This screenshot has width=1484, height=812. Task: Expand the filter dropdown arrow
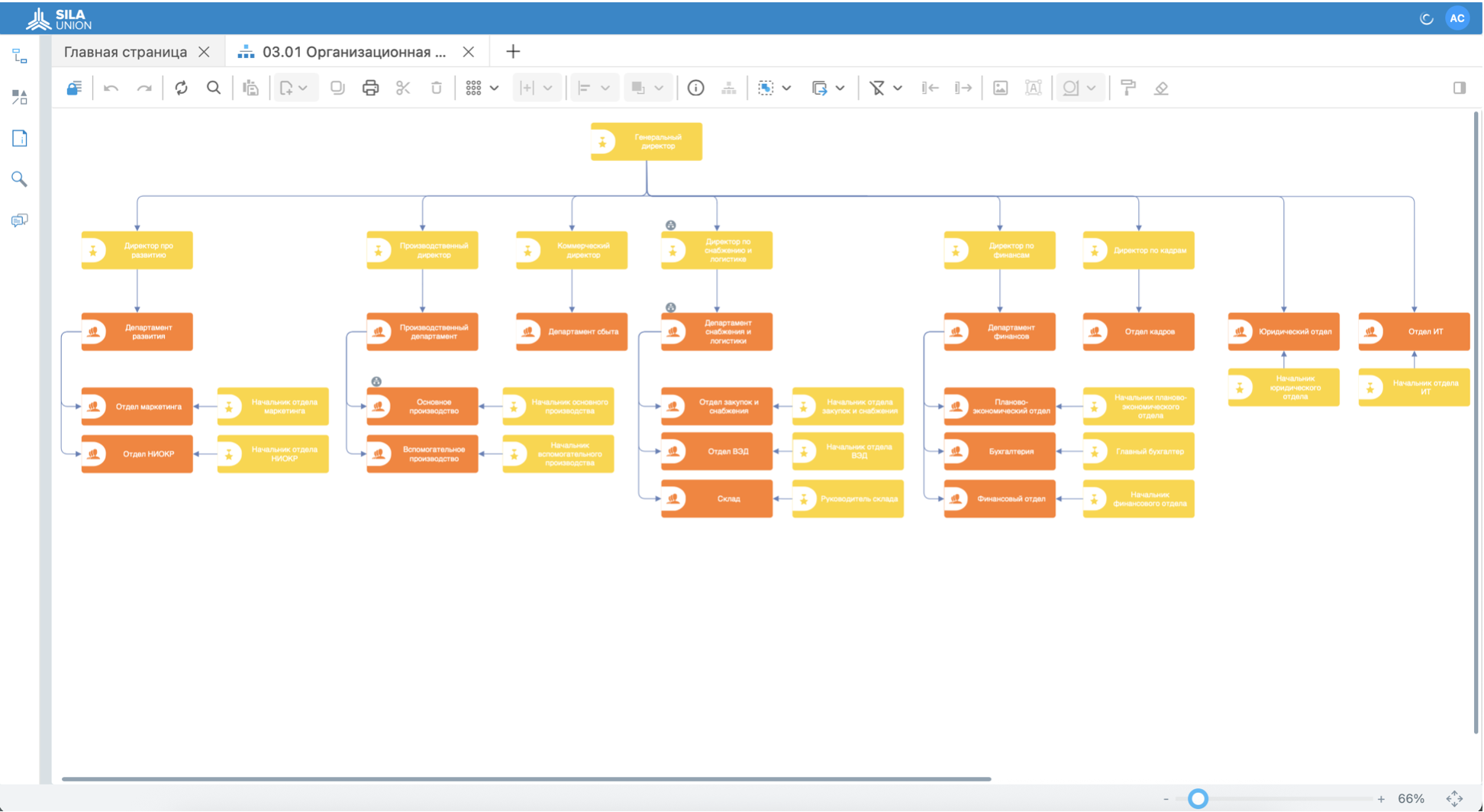(x=898, y=88)
